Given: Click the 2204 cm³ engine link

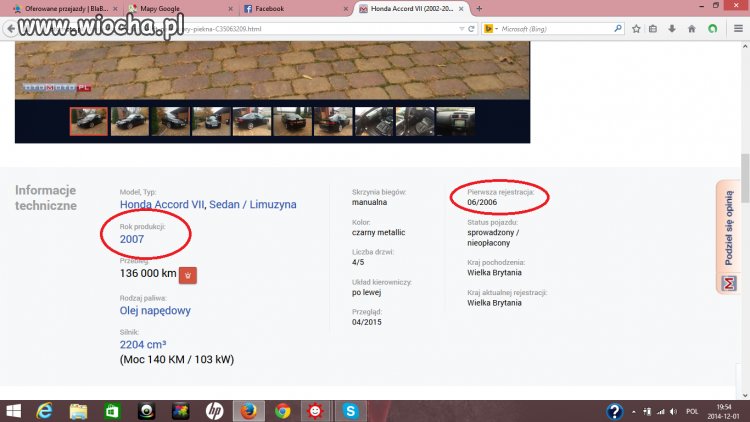Looking at the screenshot, I should [143, 344].
